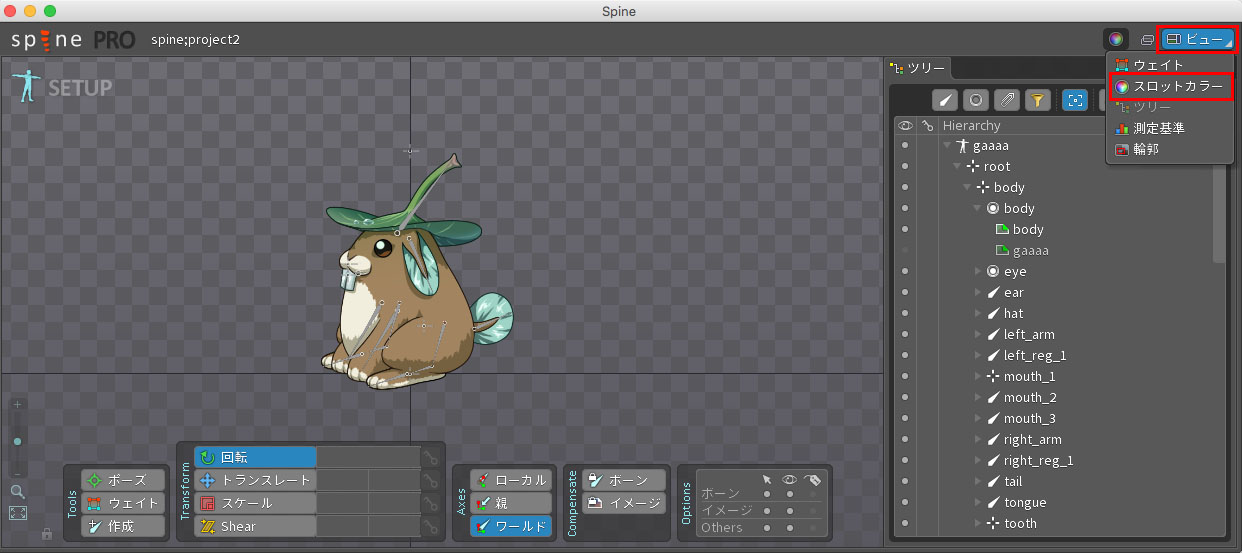Choose 輪郭 from the view menu
This screenshot has height=553, width=1242.
[x=1170, y=149]
